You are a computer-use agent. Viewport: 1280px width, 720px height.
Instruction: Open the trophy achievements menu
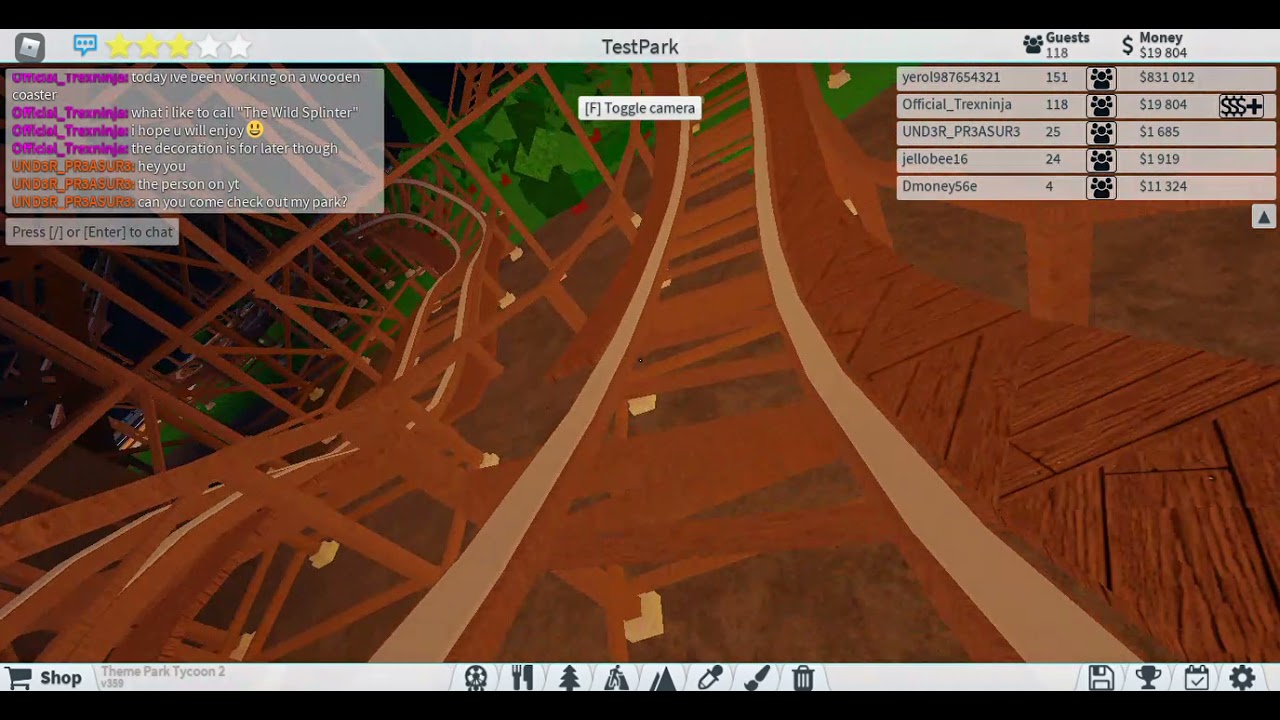point(1148,678)
